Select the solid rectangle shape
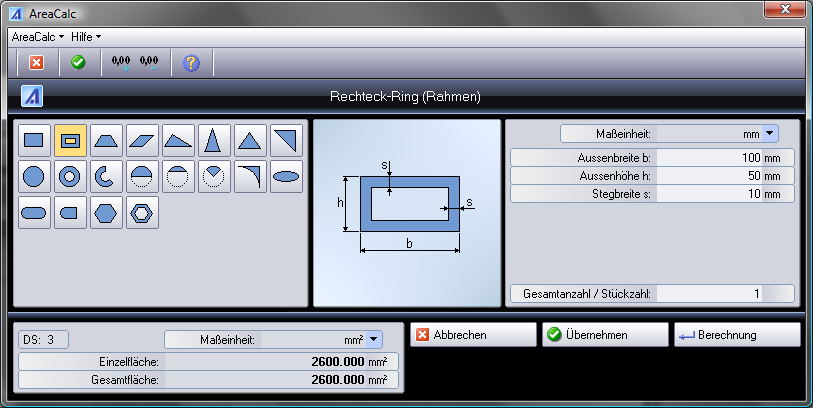 [x=34, y=141]
